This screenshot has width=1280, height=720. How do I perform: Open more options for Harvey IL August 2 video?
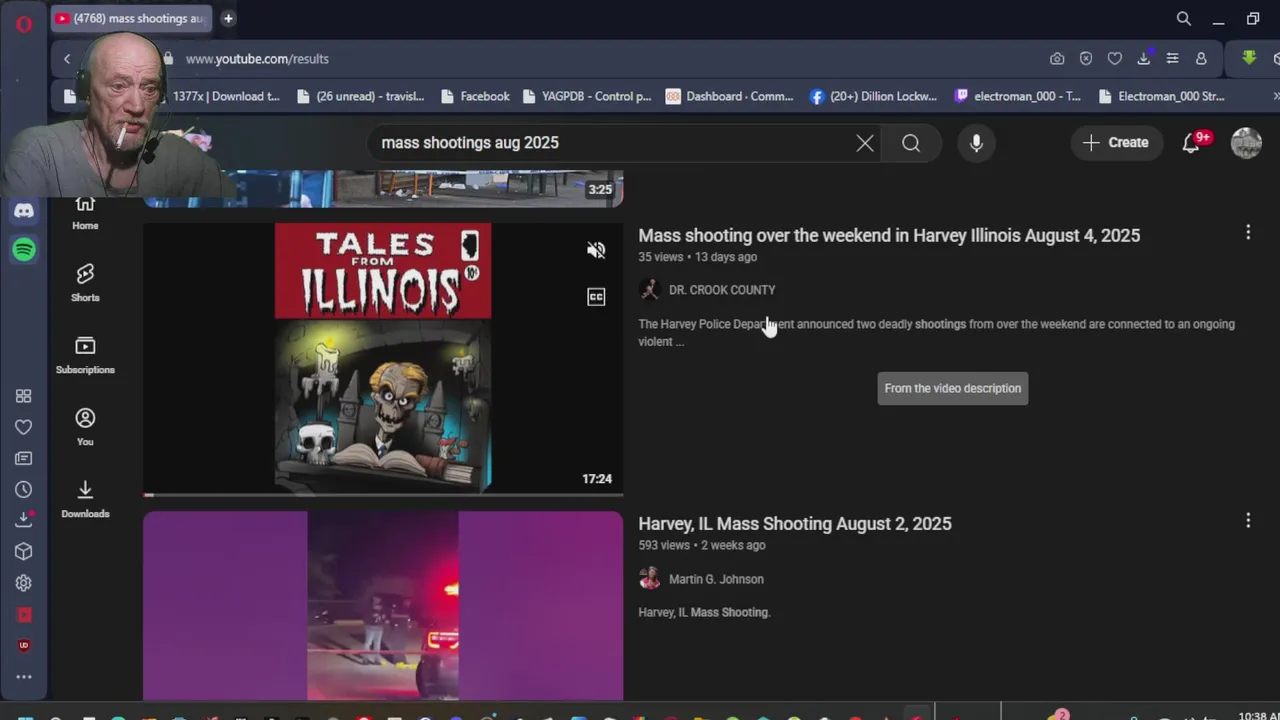click(x=1248, y=520)
